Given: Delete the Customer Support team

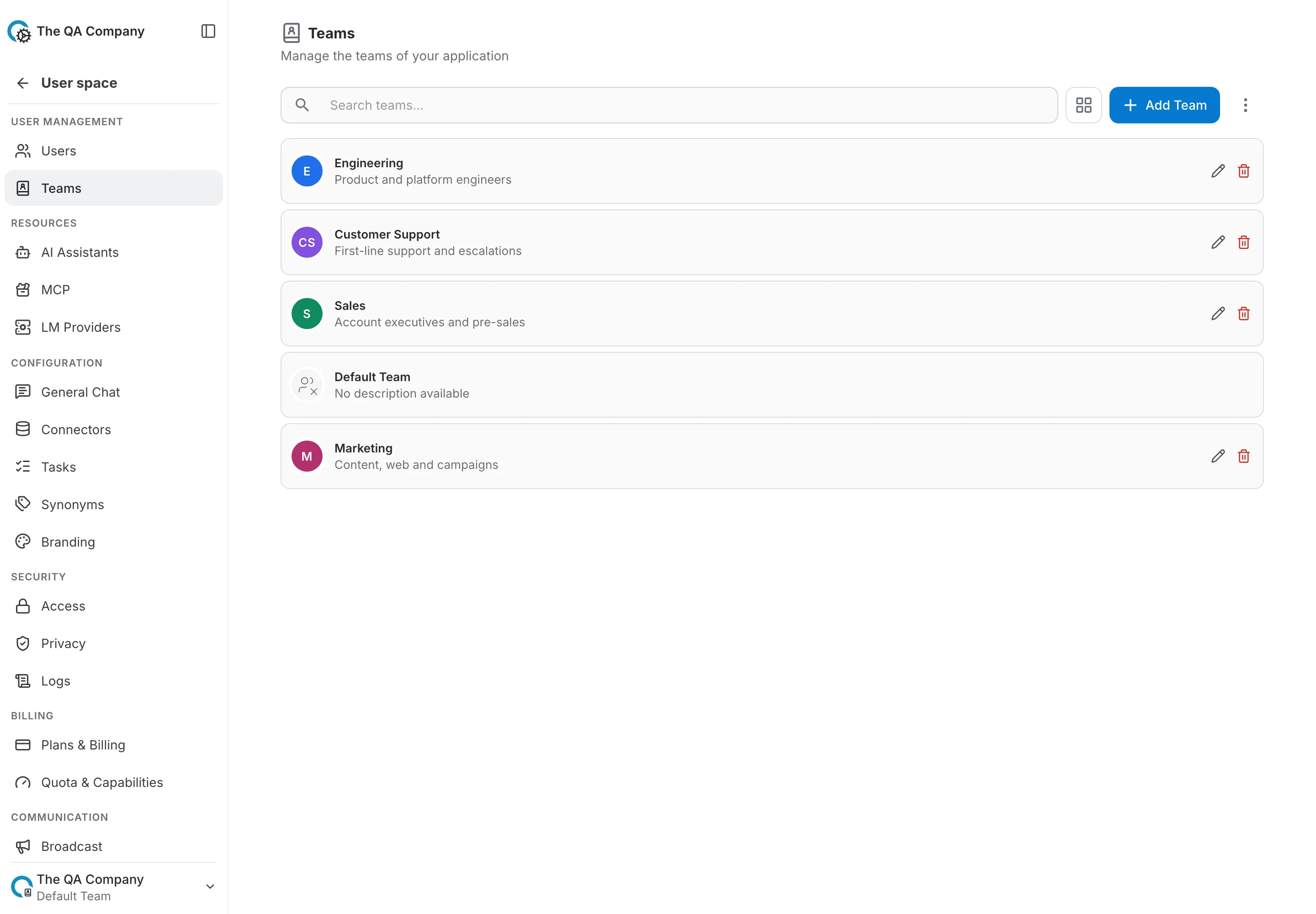Looking at the screenshot, I should [1243, 242].
